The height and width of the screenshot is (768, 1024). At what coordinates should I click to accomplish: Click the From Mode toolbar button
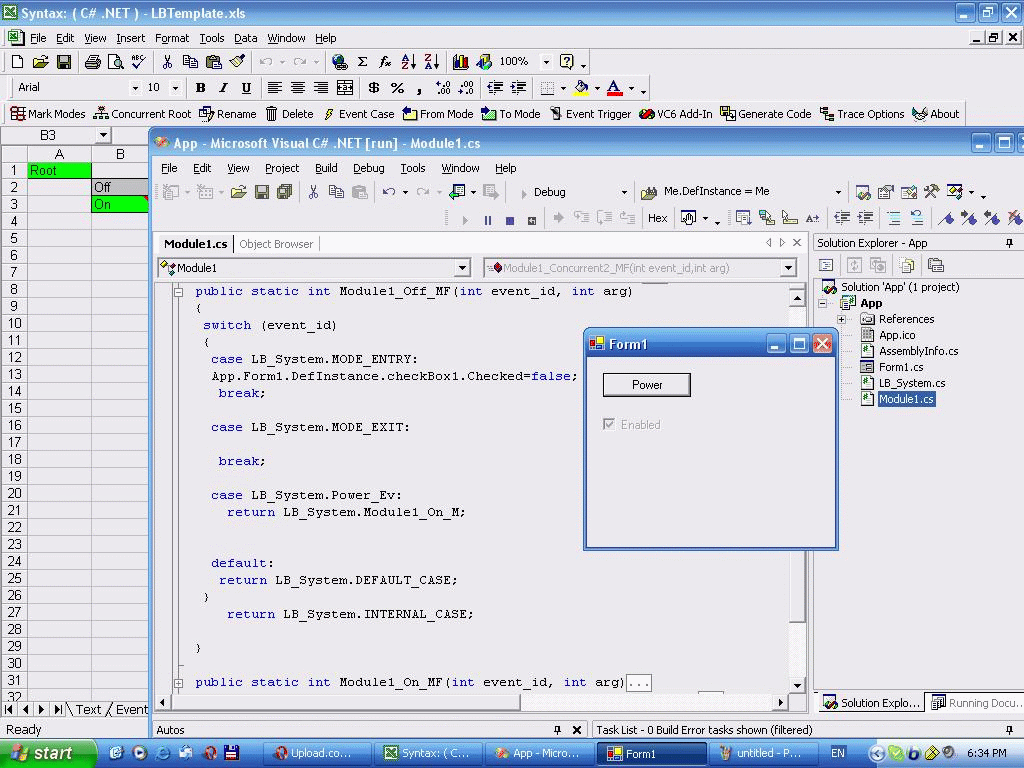[x=438, y=114]
